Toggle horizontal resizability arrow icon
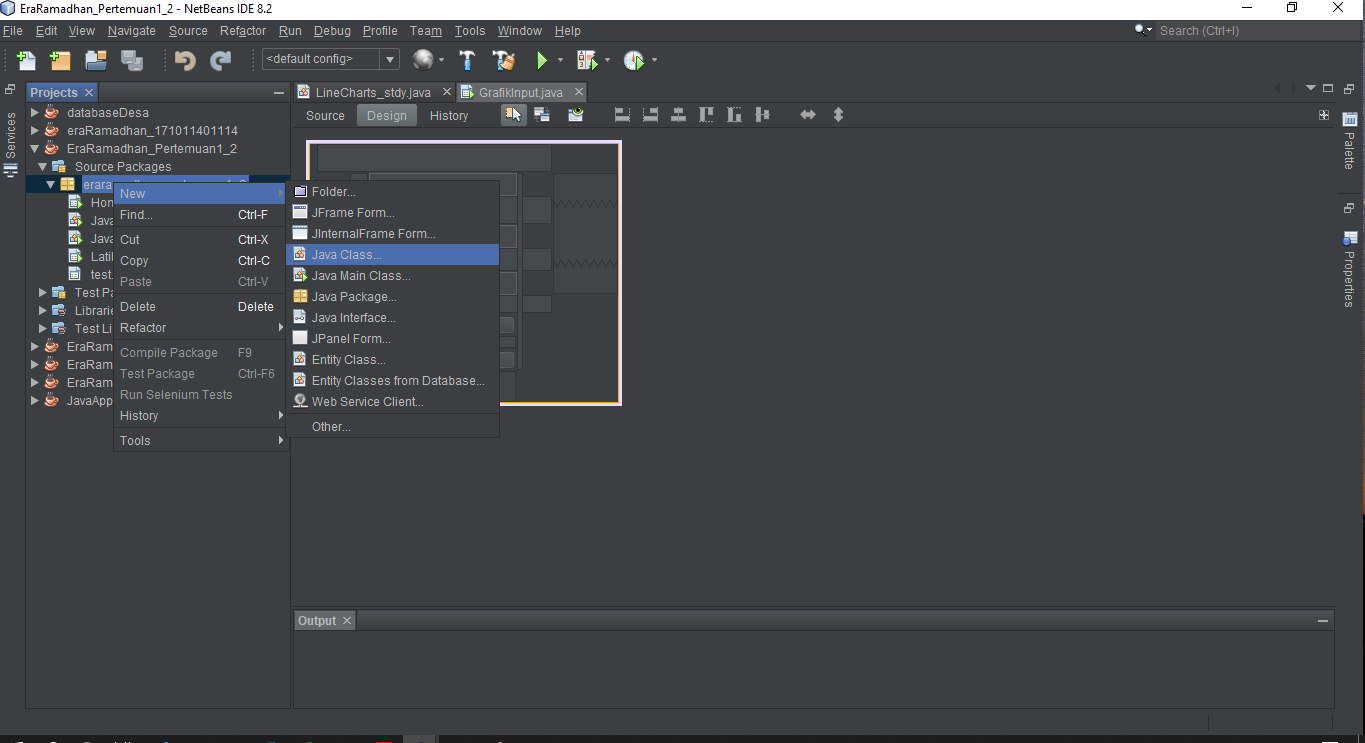Image resolution: width=1365 pixels, height=743 pixels. [808, 115]
